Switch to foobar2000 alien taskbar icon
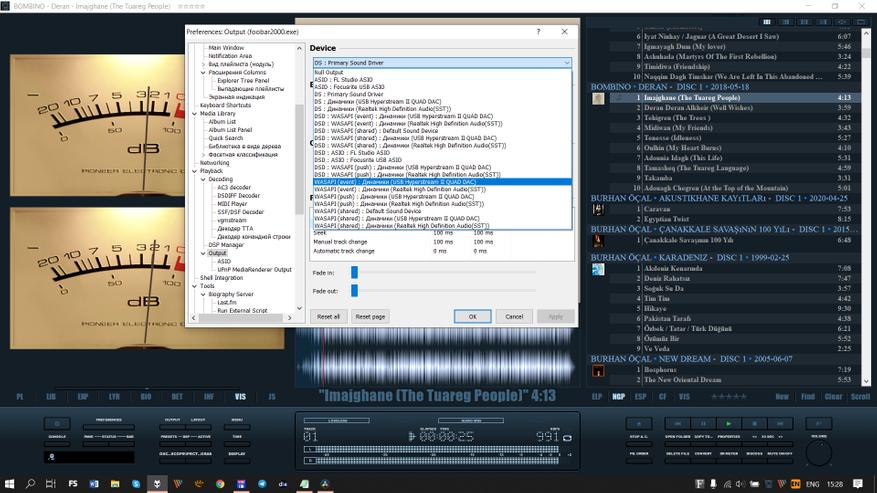The height and width of the screenshot is (493, 877). [157, 483]
